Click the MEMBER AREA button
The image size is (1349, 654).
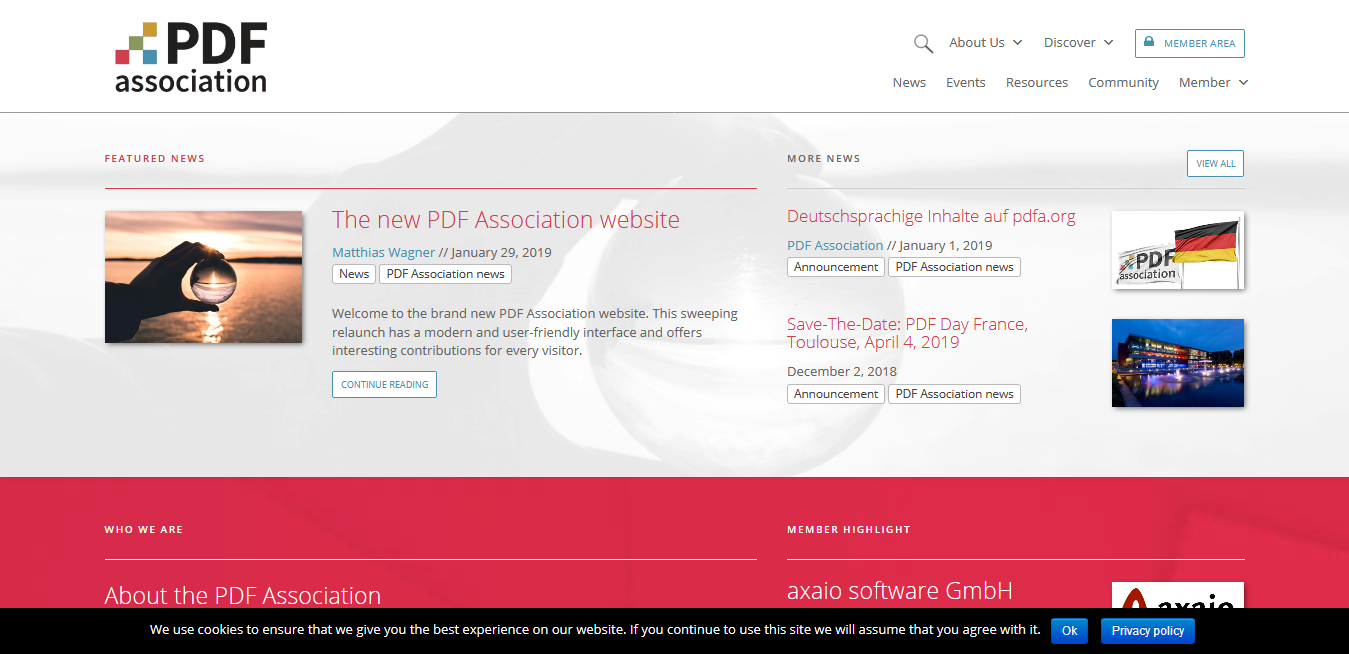pyautogui.click(x=1190, y=43)
